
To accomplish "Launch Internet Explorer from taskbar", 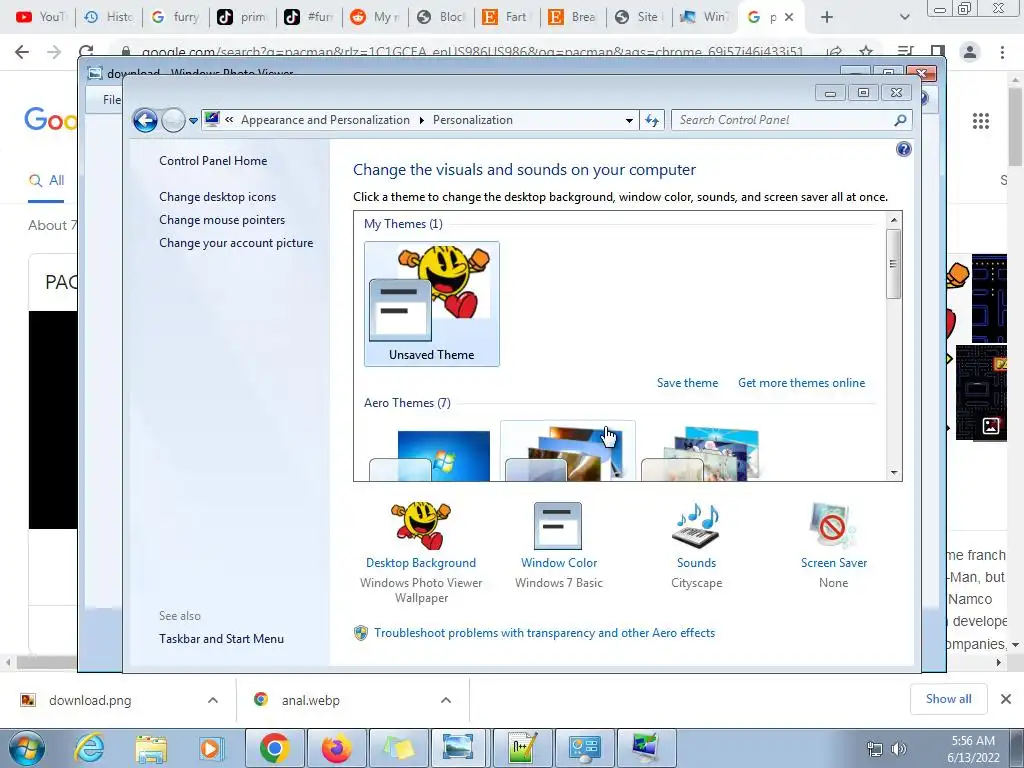I will tap(89, 748).
